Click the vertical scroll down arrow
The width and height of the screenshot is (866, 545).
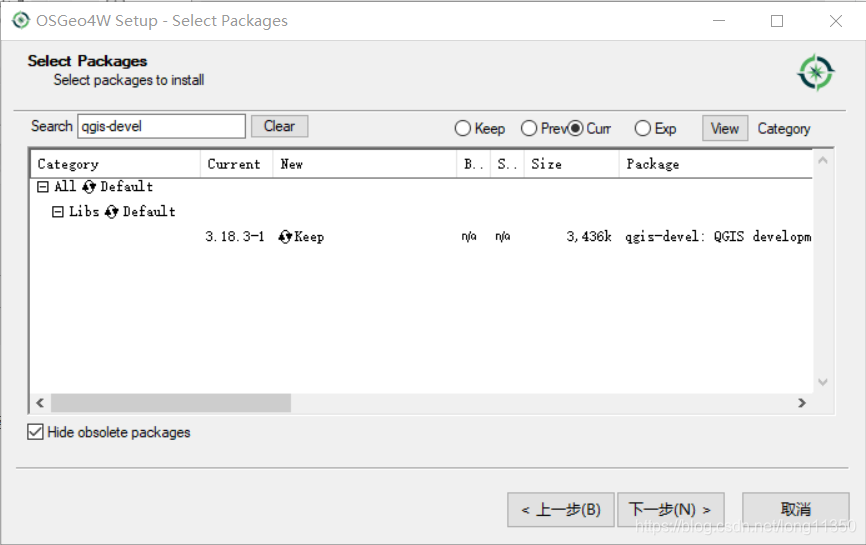coord(822,382)
